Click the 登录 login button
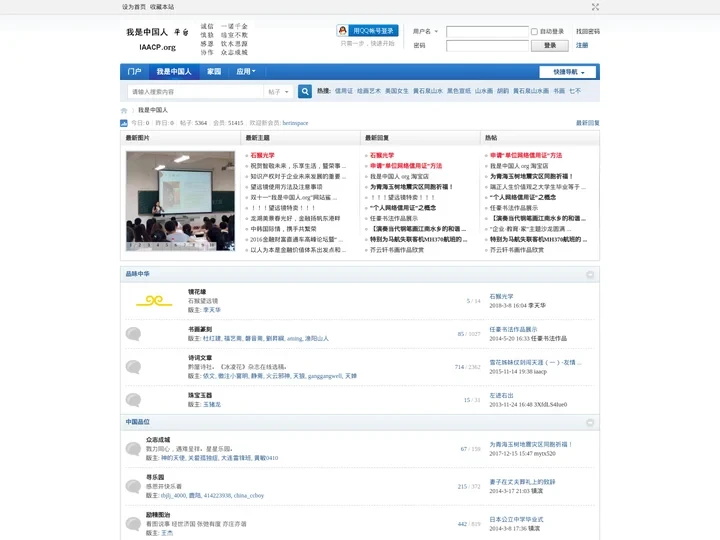The width and height of the screenshot is (720, 540). [550, 45]
